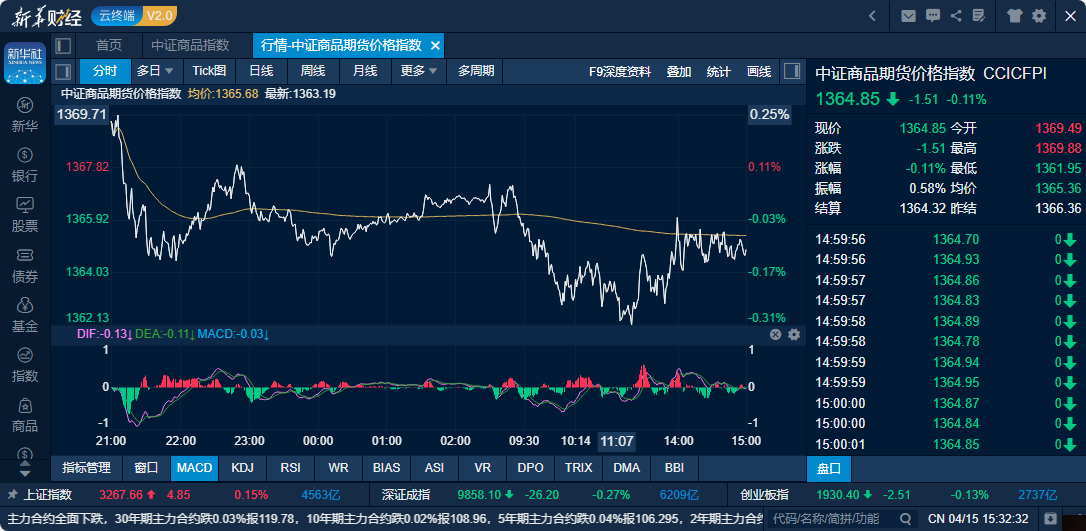This screenshot has height=531, width=1086.
Task: Open the mail envelope icon in title bar
Action: 908,15
